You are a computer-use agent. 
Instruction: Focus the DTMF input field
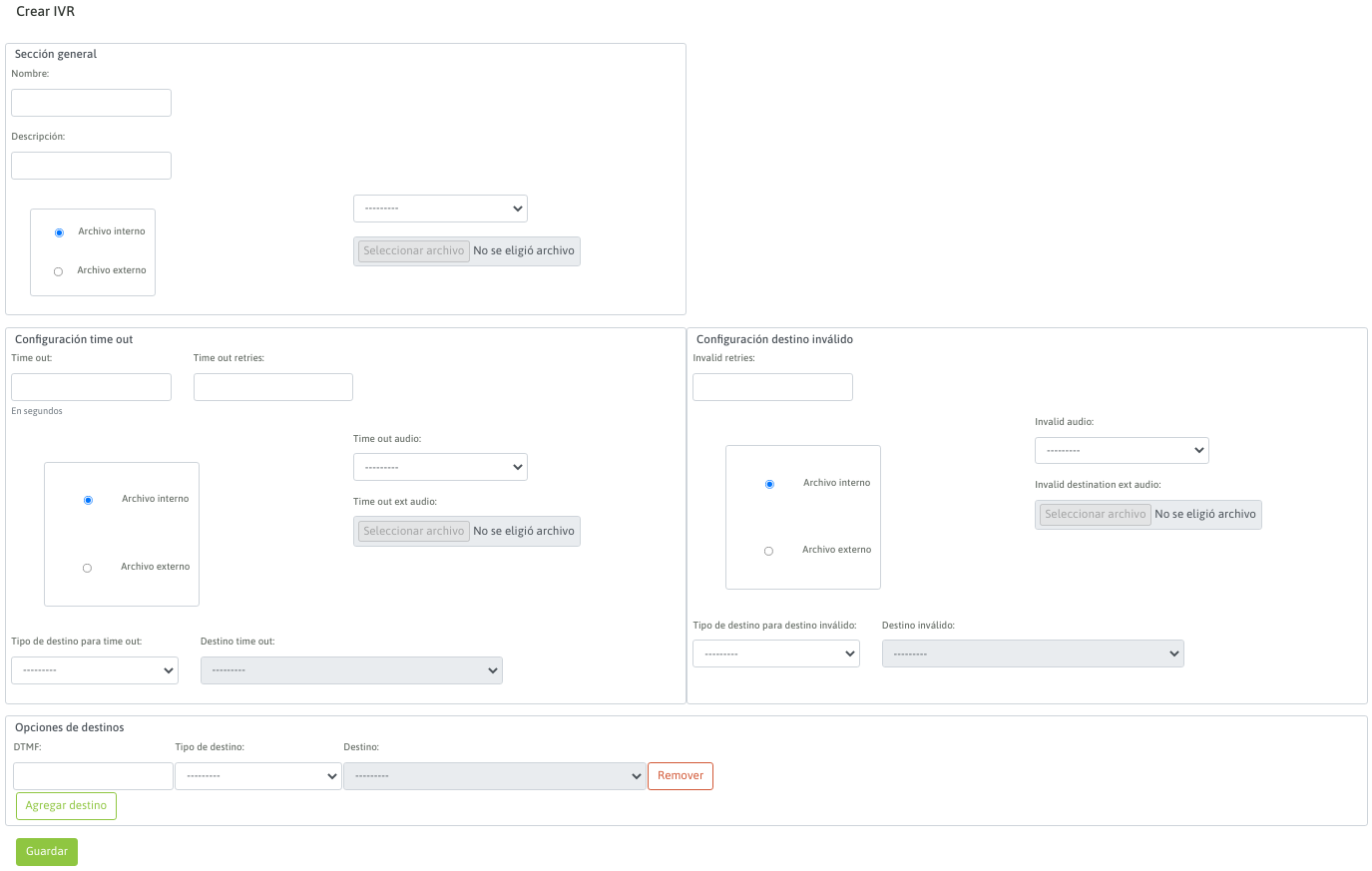93,776
